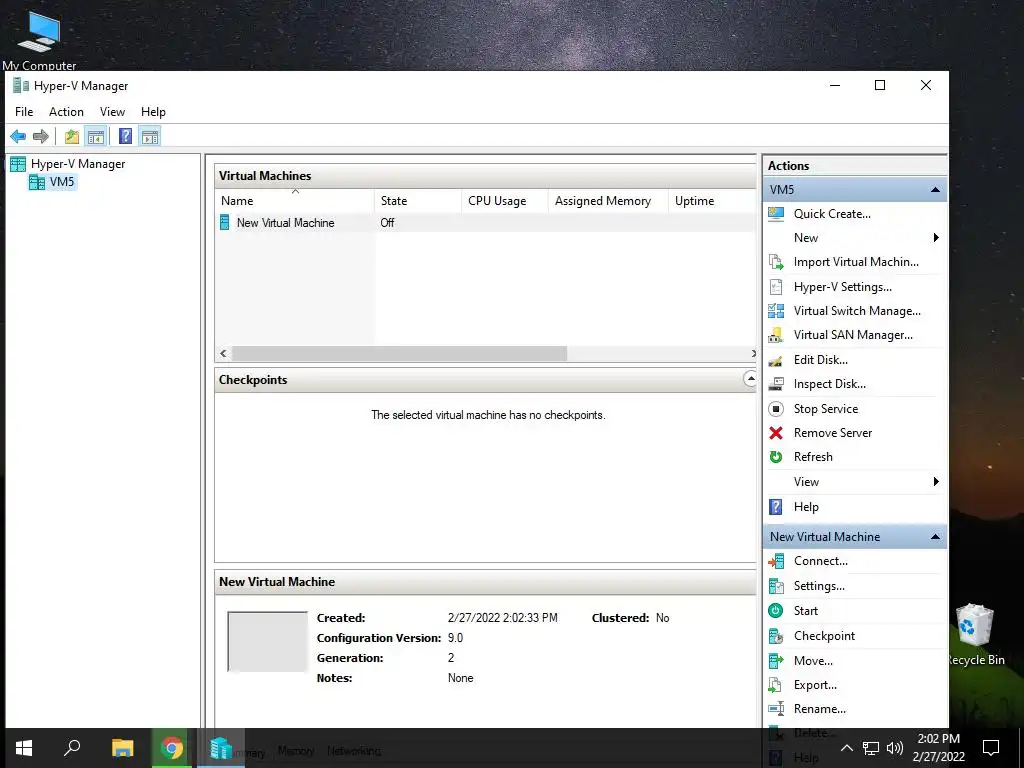Image resolution: width=1024 pixels, height=768 pixels.
Task: Open Google Chrome from the taskbar
Action: 172,748
